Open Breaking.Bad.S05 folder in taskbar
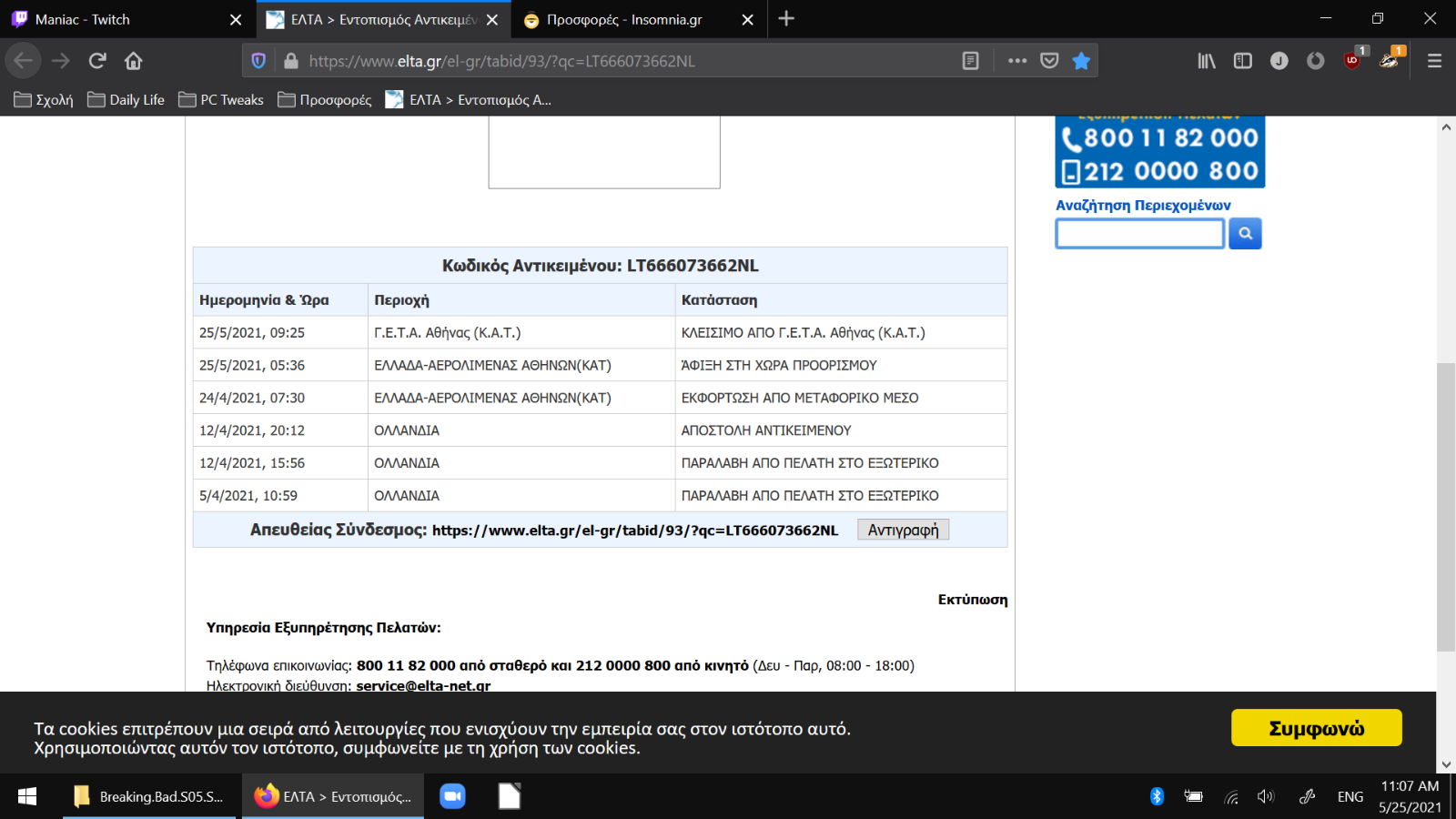 [148, 796]
